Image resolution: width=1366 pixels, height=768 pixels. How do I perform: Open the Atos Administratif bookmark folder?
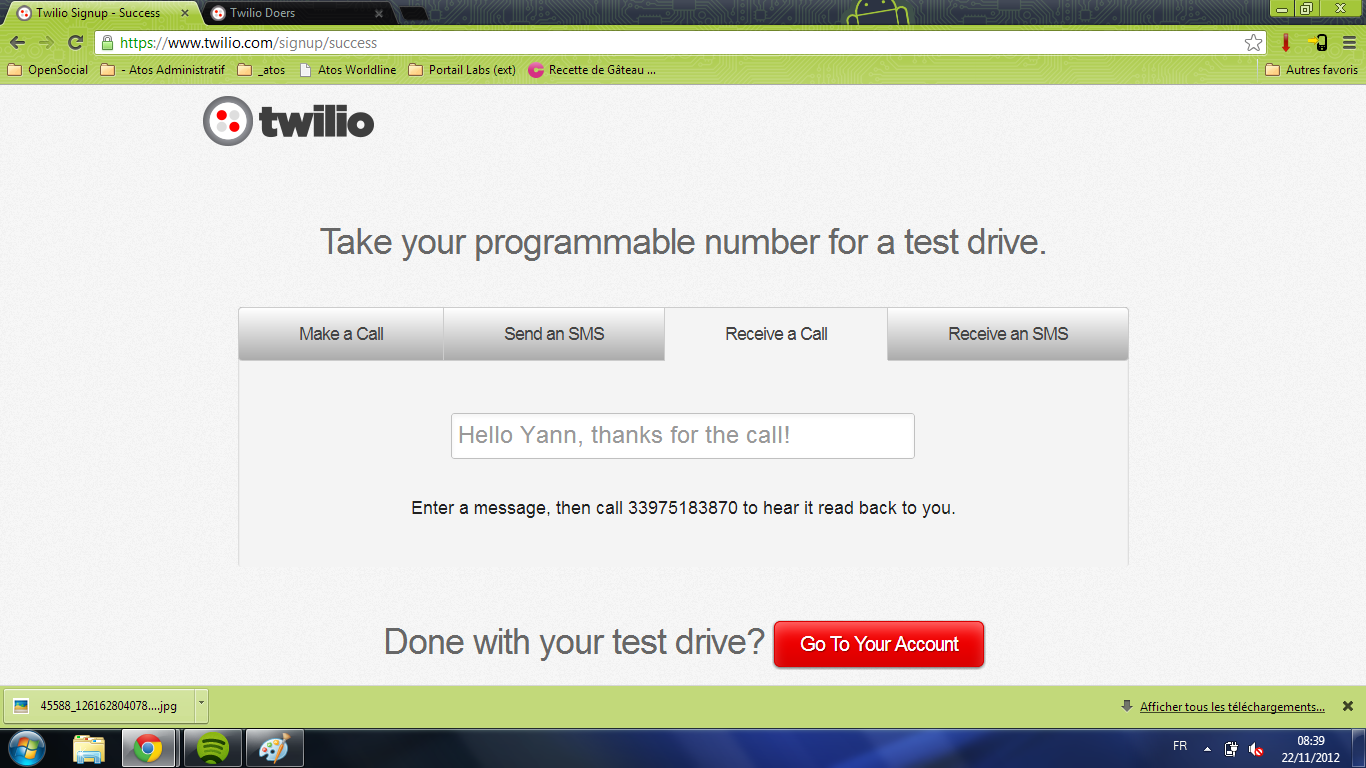coord(163,70)
